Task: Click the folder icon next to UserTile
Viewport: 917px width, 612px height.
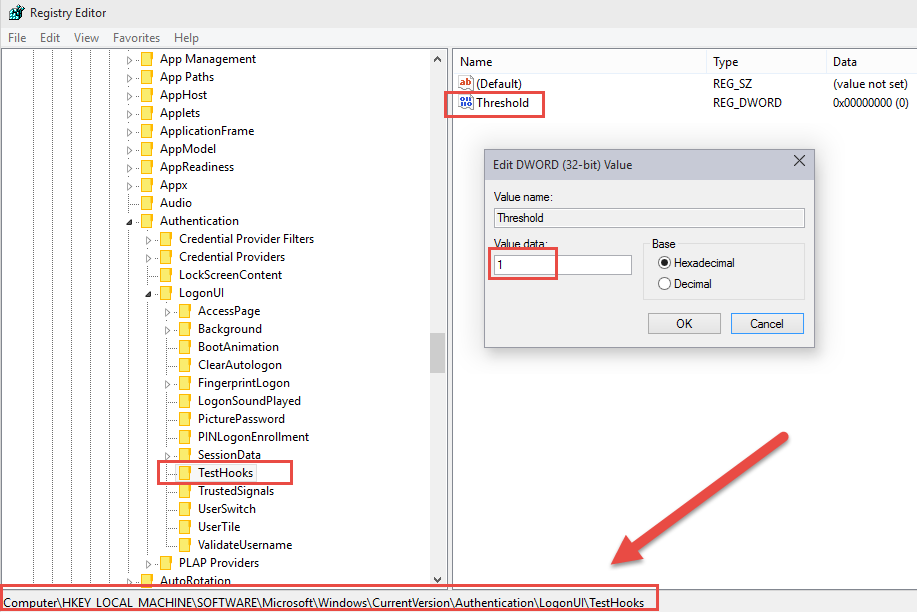Action: [x=185, y=527]
